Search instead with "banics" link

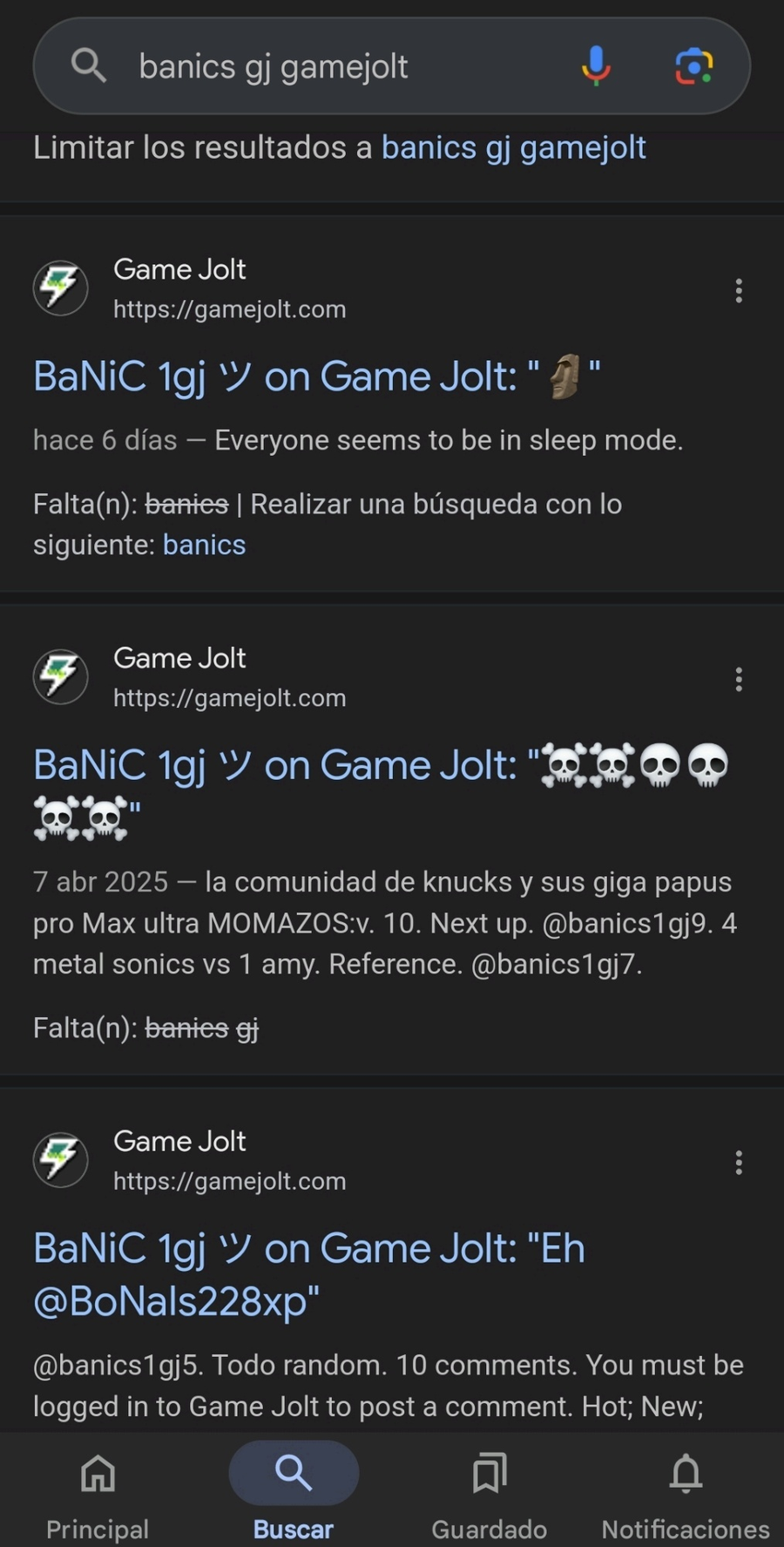tap(204, 545)
